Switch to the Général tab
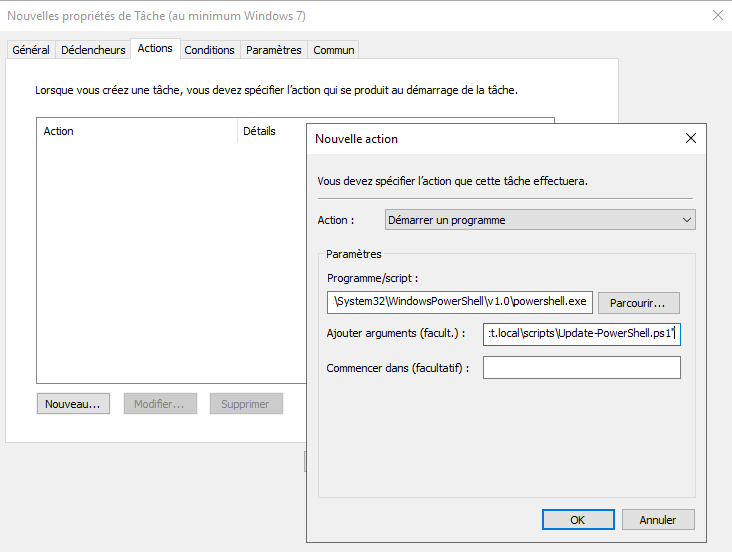 31,50
